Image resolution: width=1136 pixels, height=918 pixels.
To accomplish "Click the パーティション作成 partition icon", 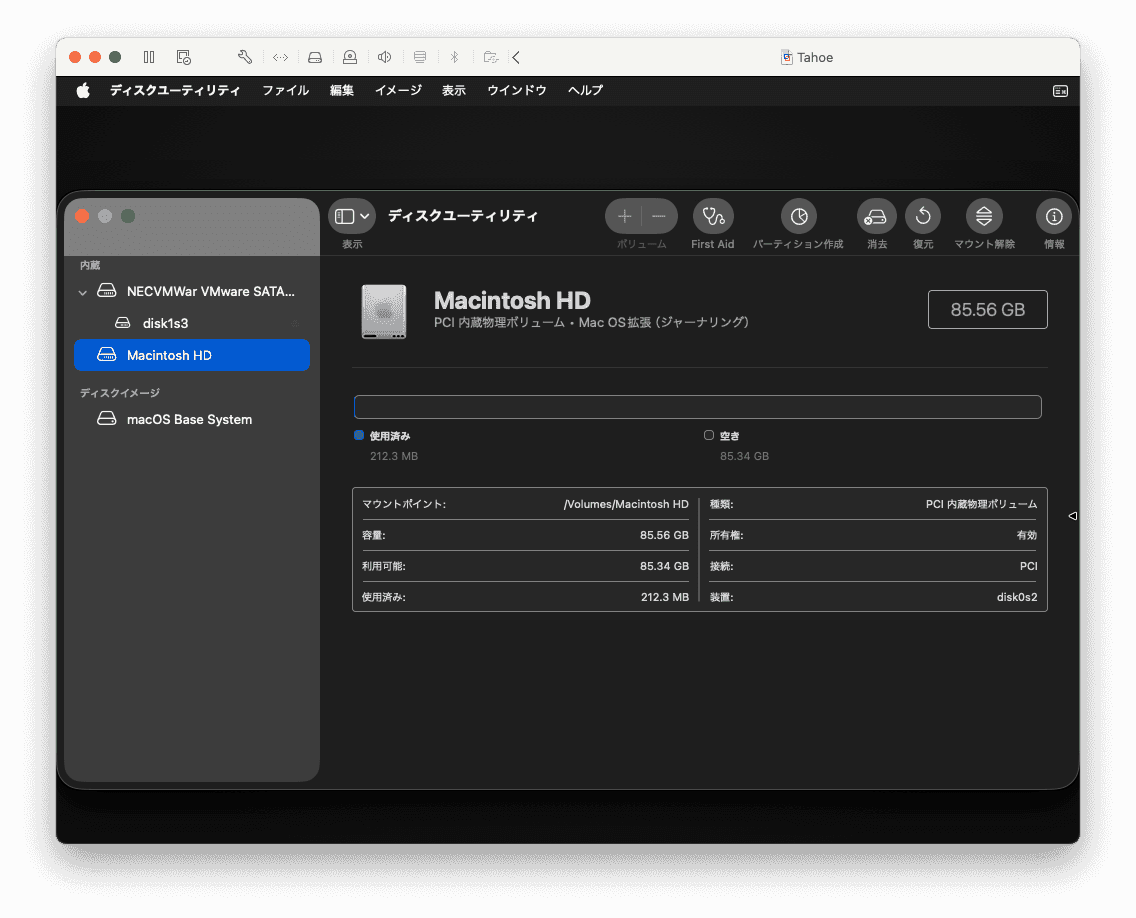I will (x=798, y=216).
